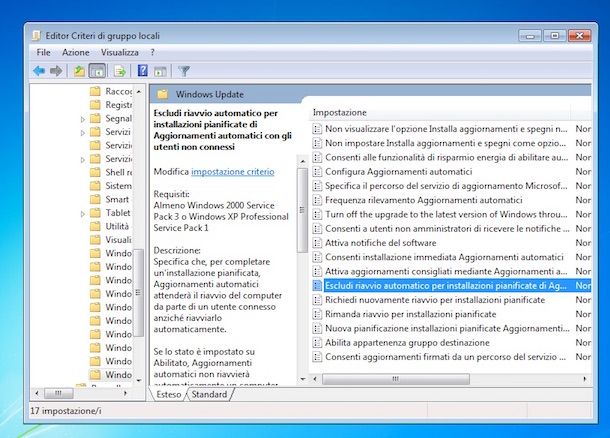Open the Visualizza menu

(x=119, y=52)
